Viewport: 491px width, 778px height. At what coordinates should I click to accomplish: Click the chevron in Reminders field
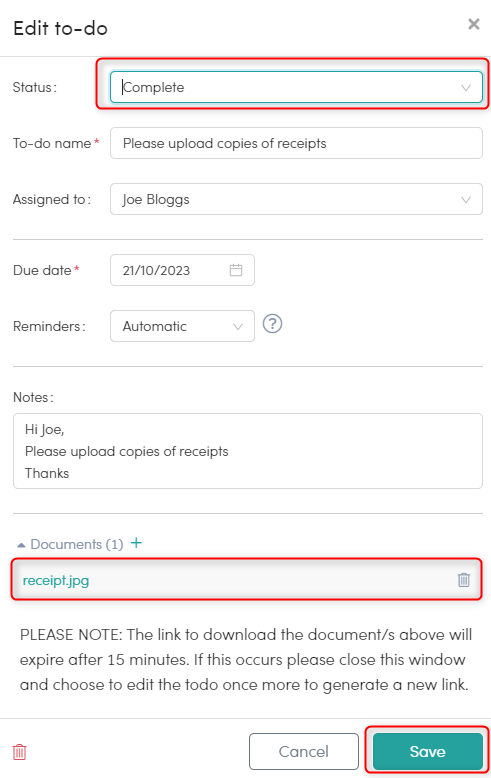coord(238,326)
